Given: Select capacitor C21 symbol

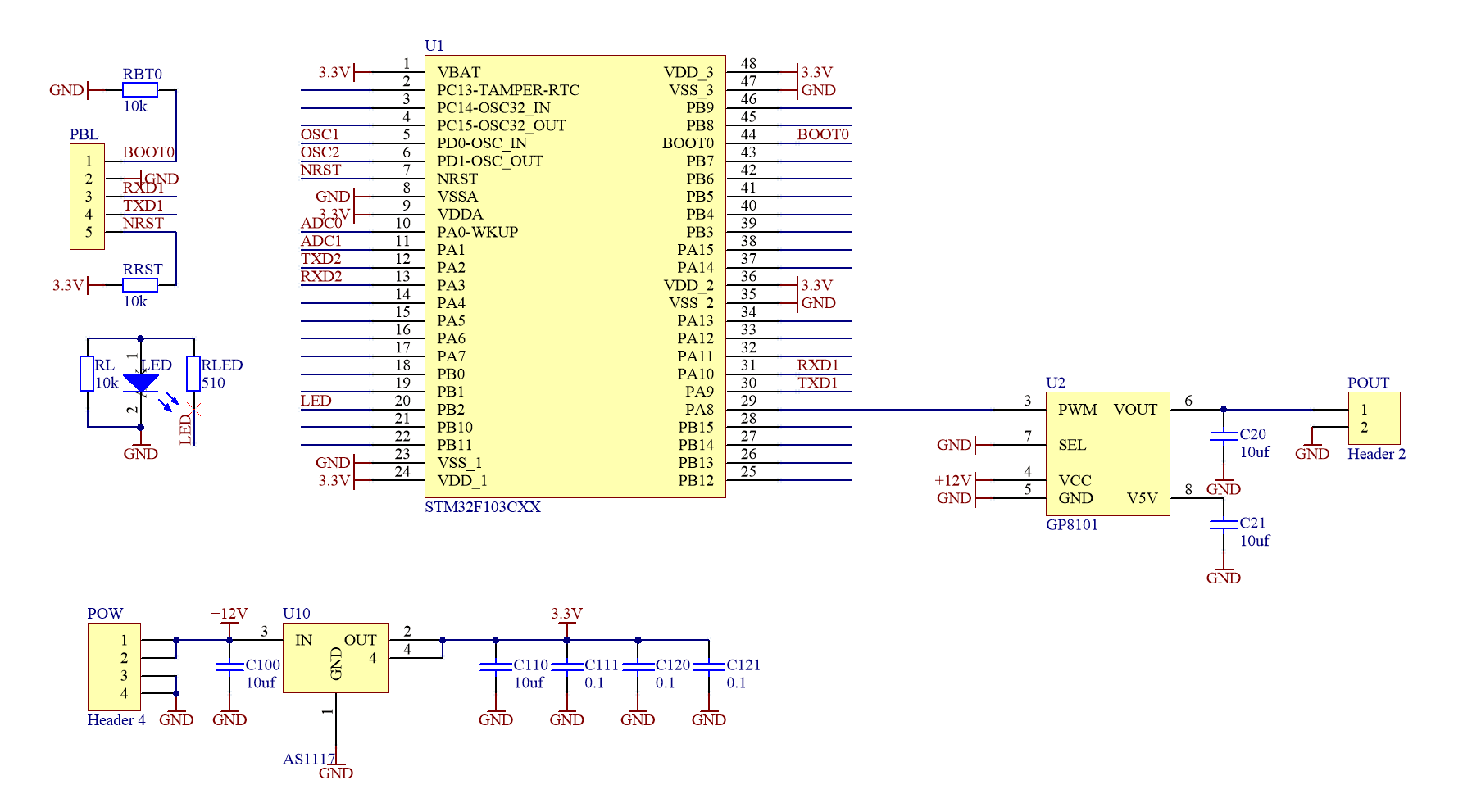Looking at the screenshot, I should [1224, 524].
